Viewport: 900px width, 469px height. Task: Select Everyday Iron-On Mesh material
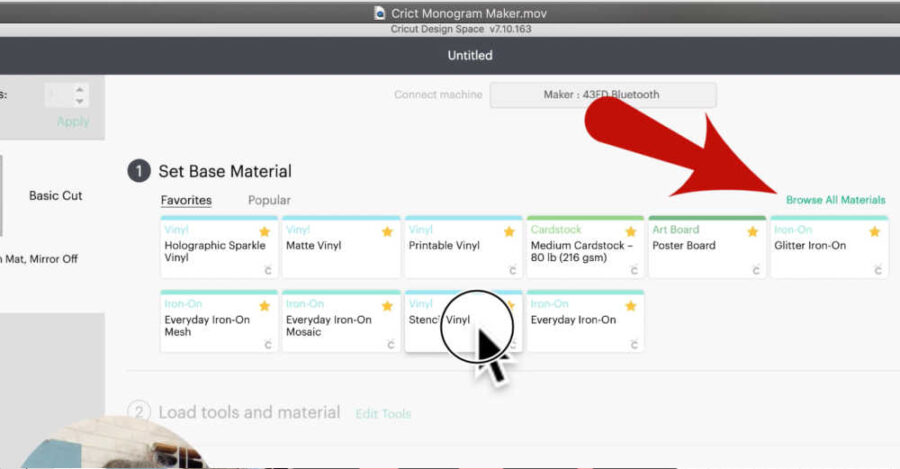click(x=219, y=321)
